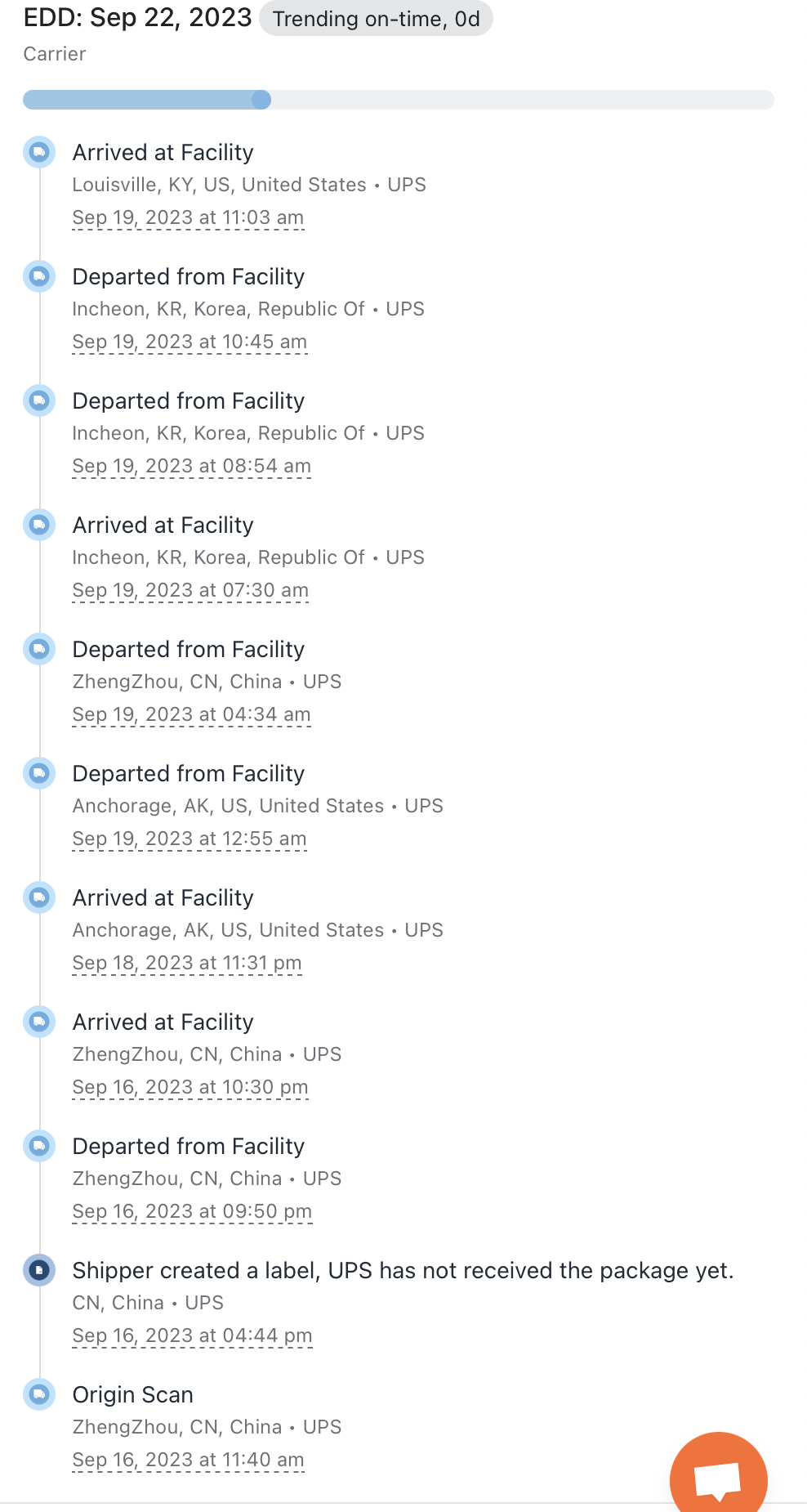Viewport: 807px width, 1512px height.
Task: Click truck icon beside Origin Scan event
Action: [39, 1394]
